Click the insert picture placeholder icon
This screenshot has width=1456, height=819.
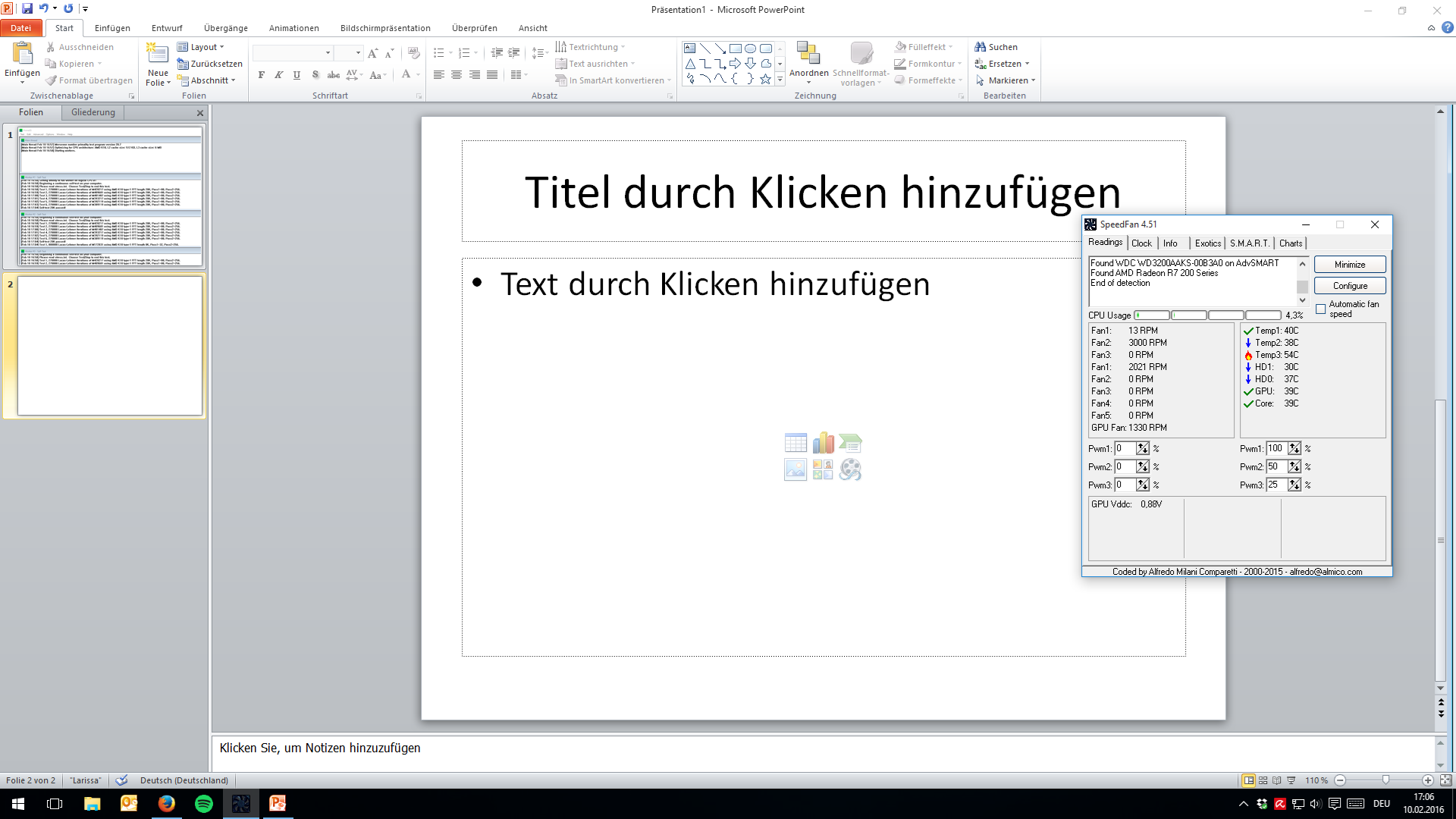click(795, 470)
